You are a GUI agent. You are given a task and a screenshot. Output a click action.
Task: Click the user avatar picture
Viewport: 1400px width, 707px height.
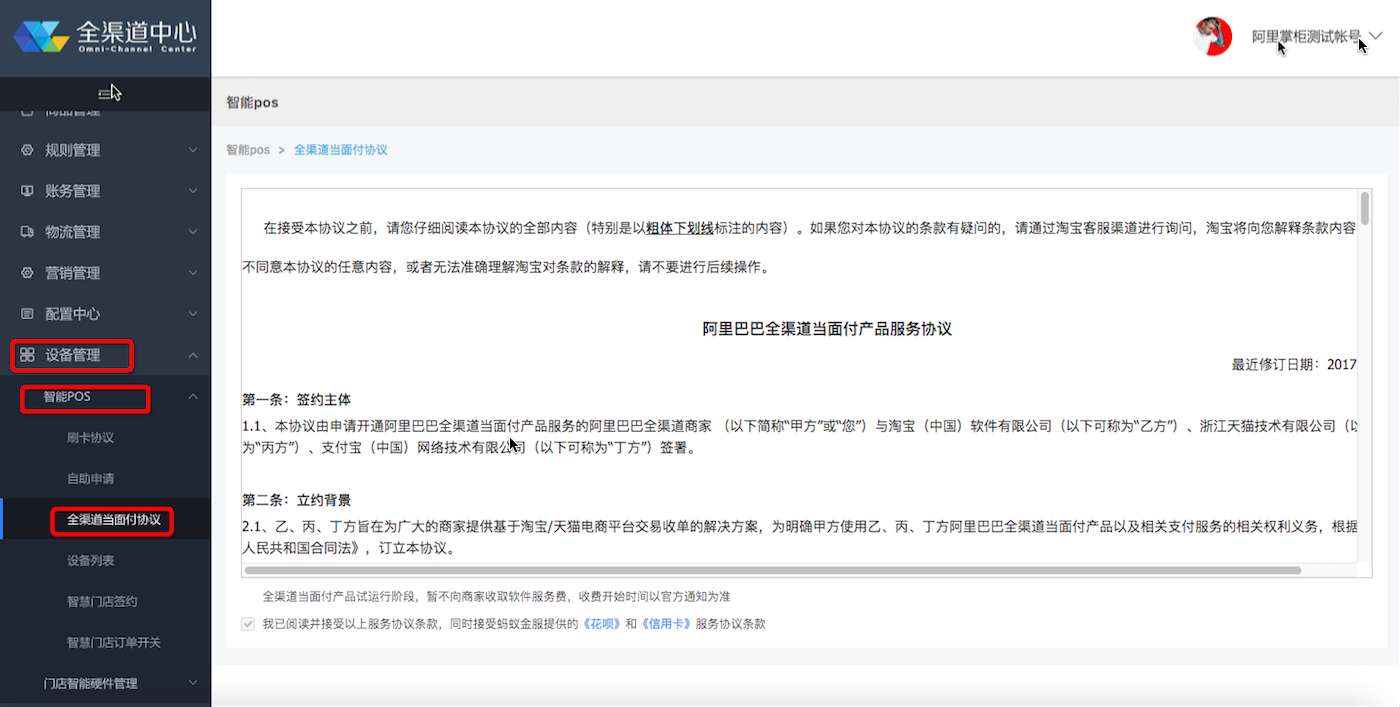tap(1213, 37)
